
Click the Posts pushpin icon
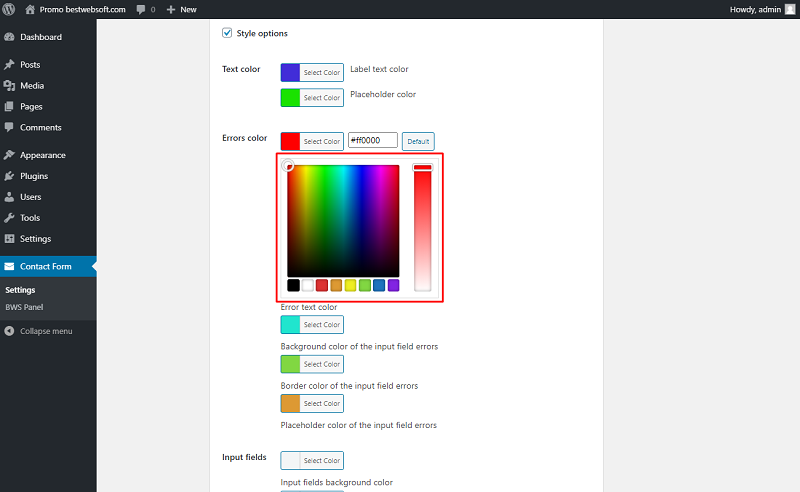point(9,64)
